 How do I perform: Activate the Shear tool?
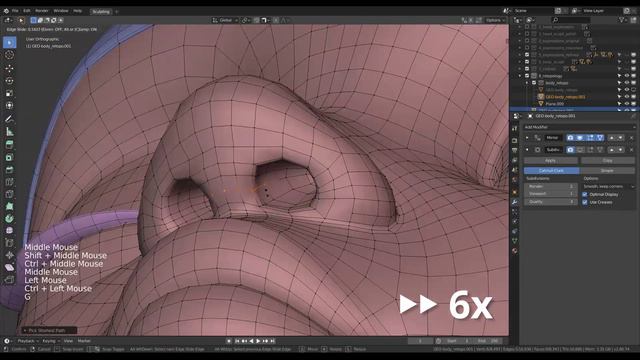click(x=9, y=267)
